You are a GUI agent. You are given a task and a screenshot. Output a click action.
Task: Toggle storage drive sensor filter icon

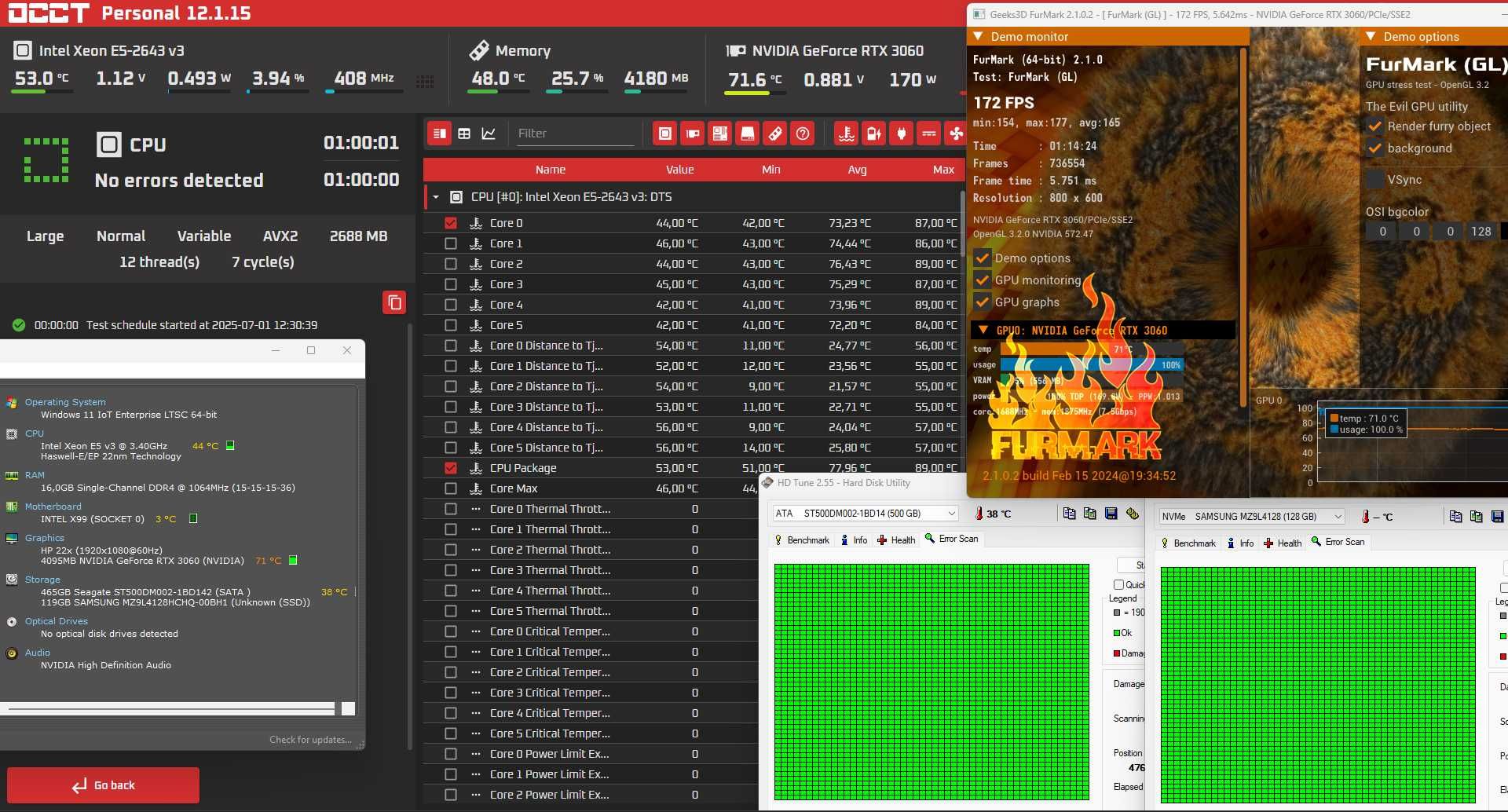(748, 134)
